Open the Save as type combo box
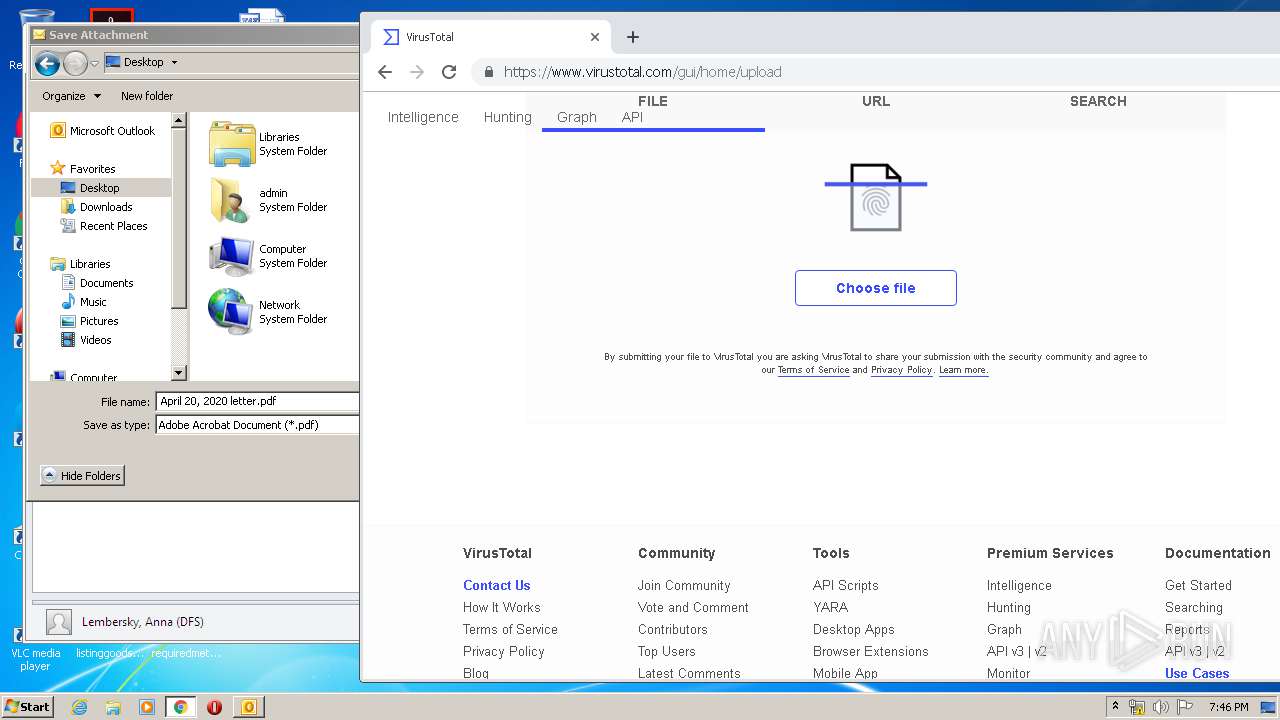Image resolution: width=1280 pixels, height=720 pixels. point(258,425)
